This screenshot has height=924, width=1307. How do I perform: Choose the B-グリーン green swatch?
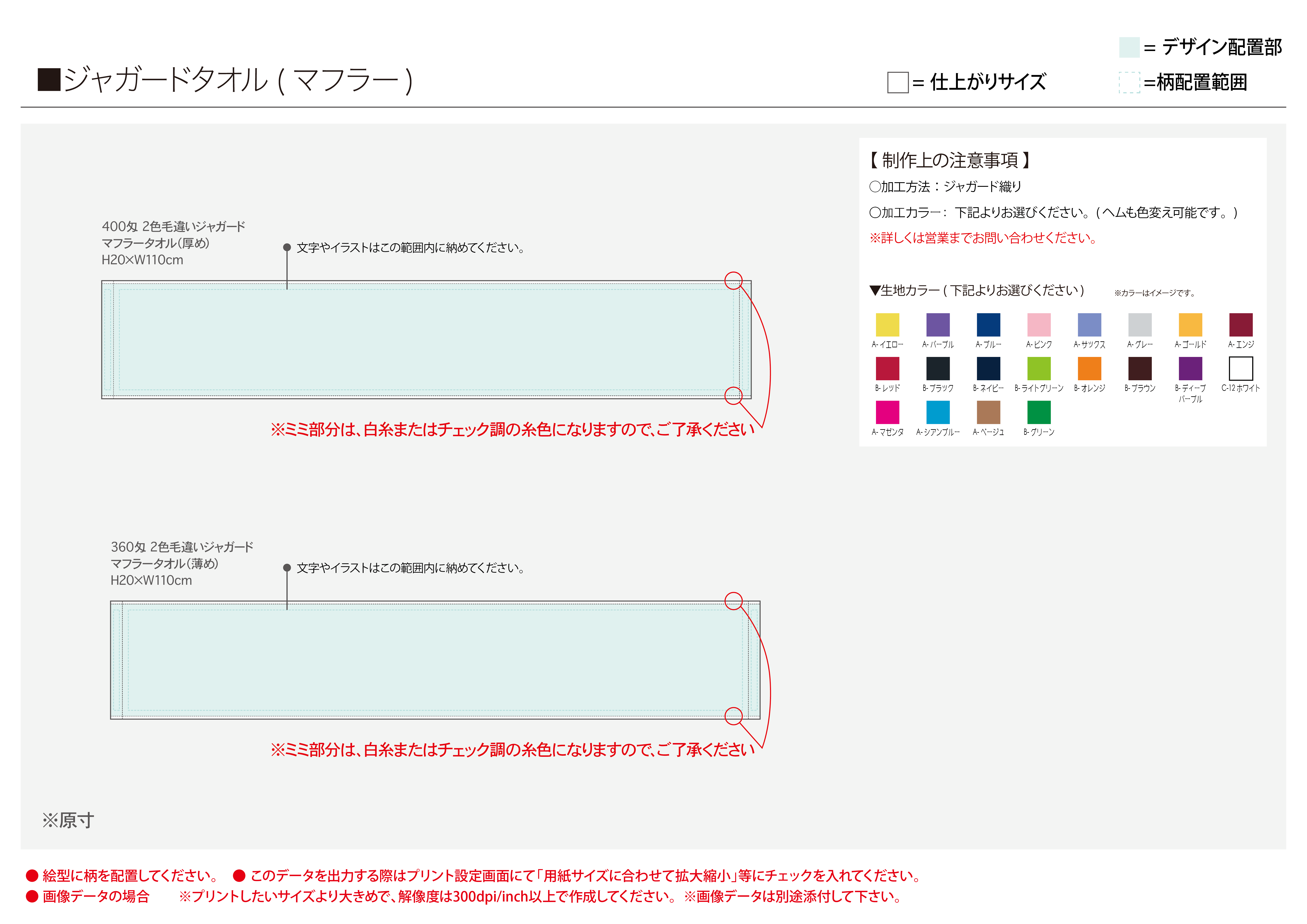pos(1039,413)
